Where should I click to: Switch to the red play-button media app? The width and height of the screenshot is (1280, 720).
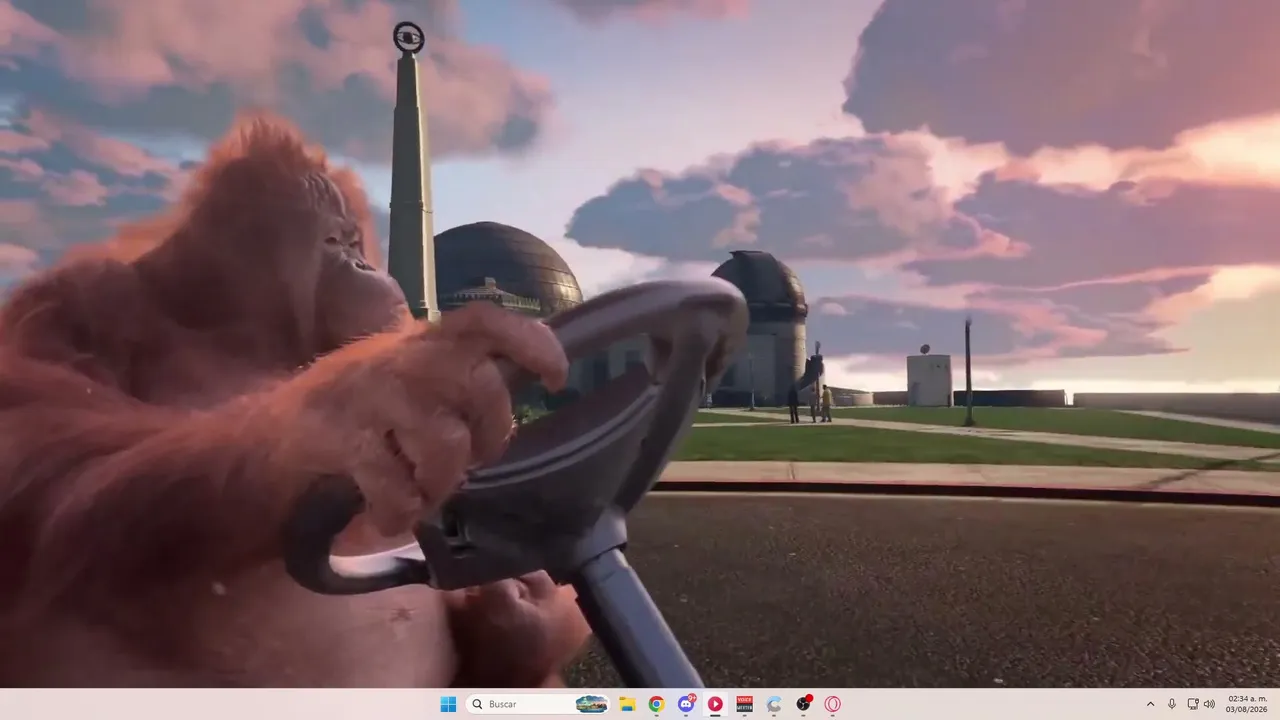click(x=715, y=704)
